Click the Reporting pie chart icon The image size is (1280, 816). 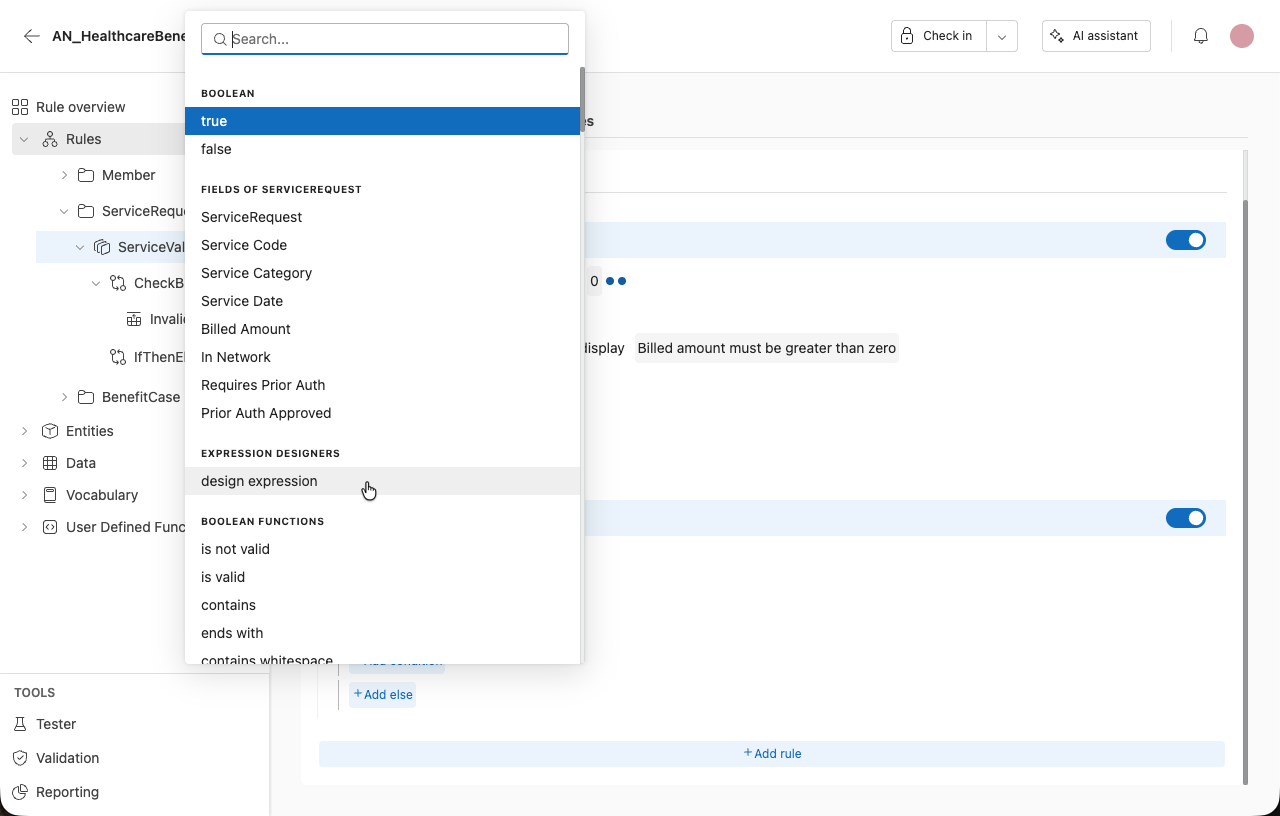(20, 792)
